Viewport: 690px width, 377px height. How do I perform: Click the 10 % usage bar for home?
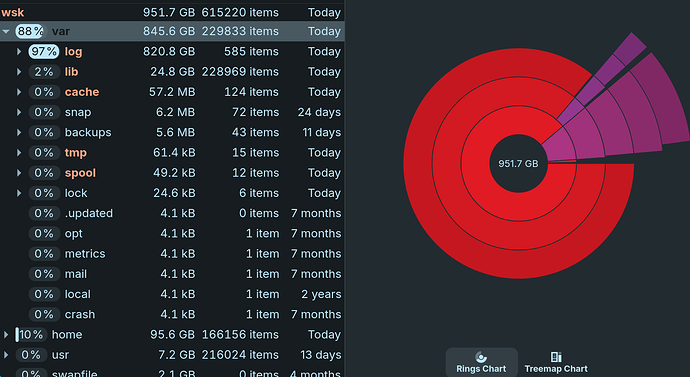click(x=30, y=335)
